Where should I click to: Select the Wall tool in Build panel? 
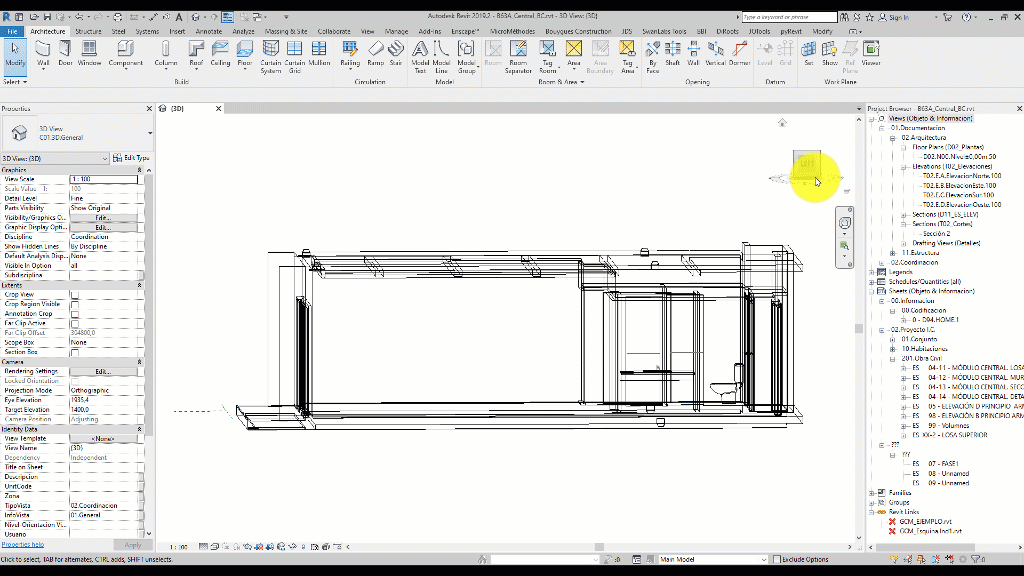tap(43, 54)
